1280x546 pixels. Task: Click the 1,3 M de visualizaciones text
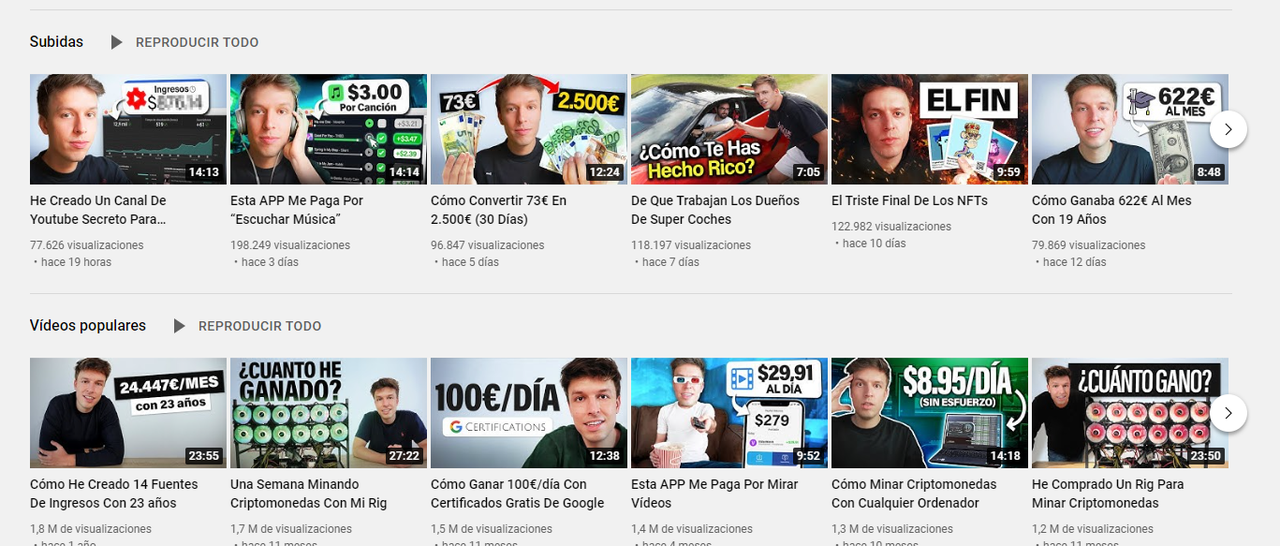tap(893, 529)
